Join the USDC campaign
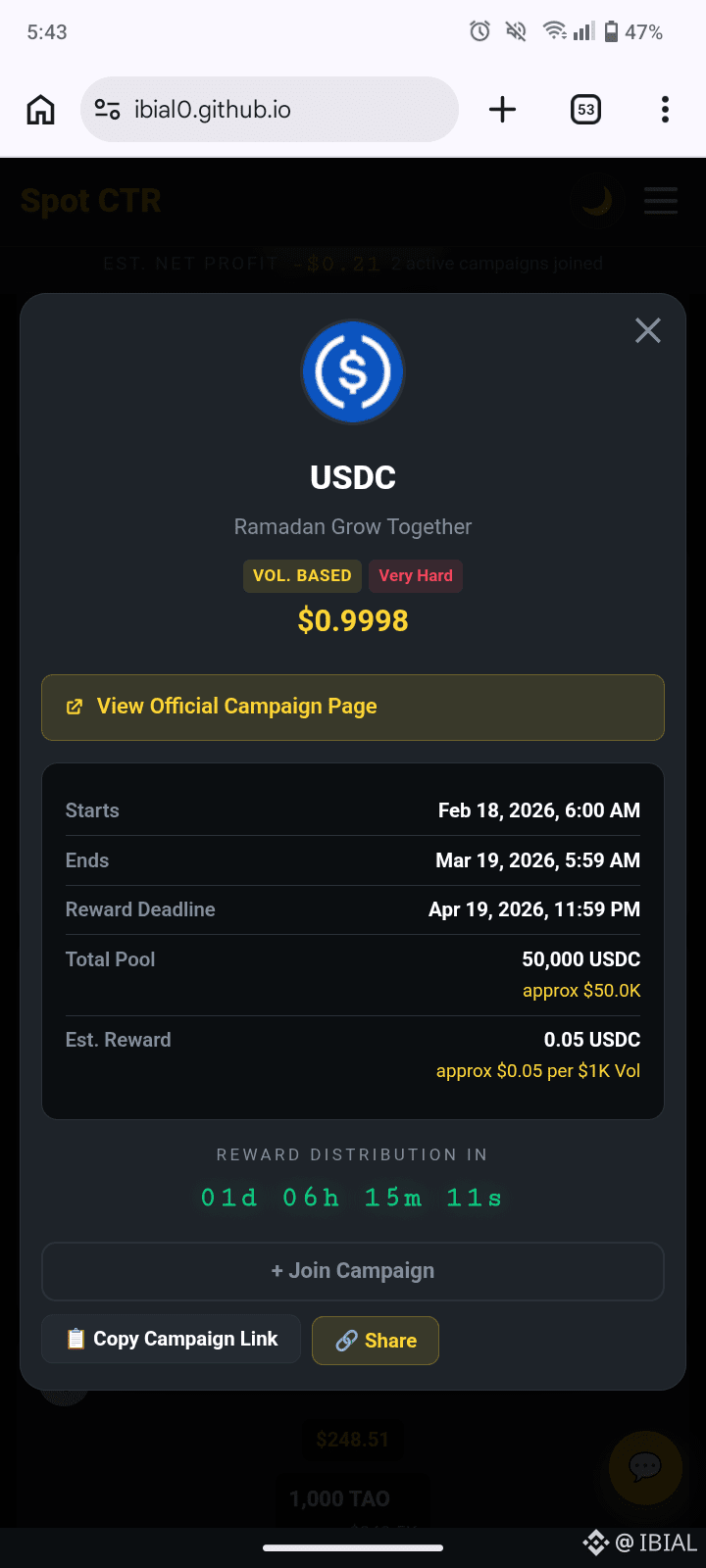The height and width of the screenshot is (1568, 706). pyautogui.click(x=353, y=1271)
